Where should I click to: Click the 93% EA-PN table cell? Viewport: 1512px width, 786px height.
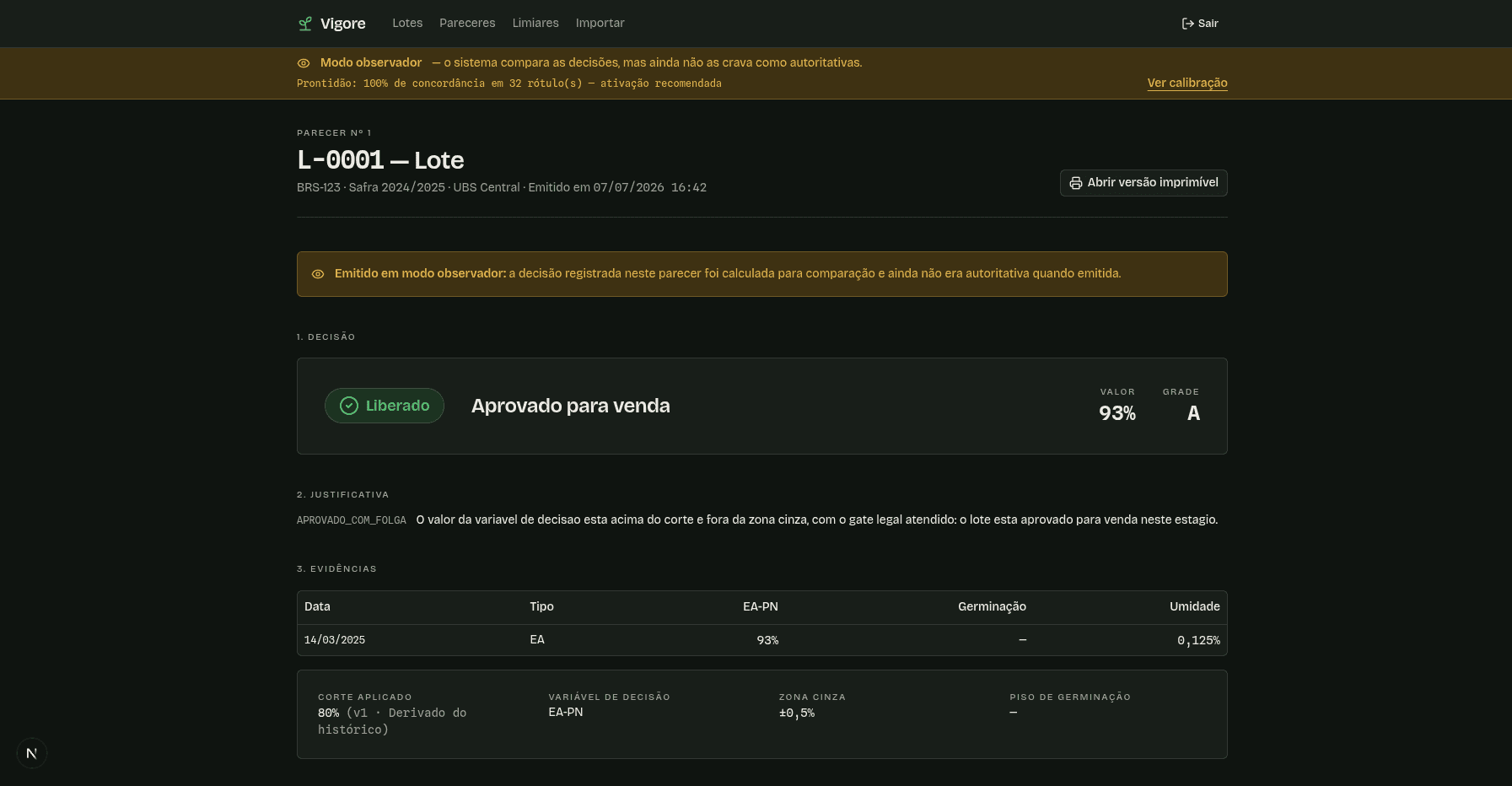pyautogui.click(x=767, y=640)
